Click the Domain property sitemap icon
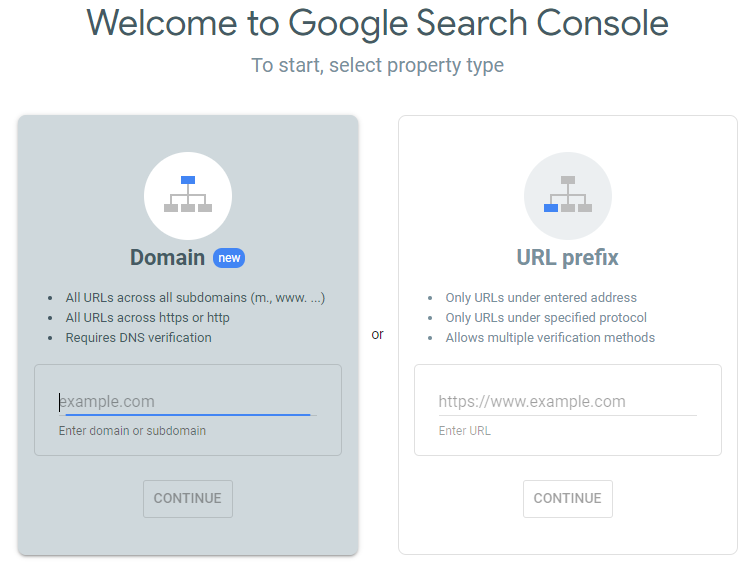Image resolution: width=753 pixels, height=570 pixels. coord(188,195)
